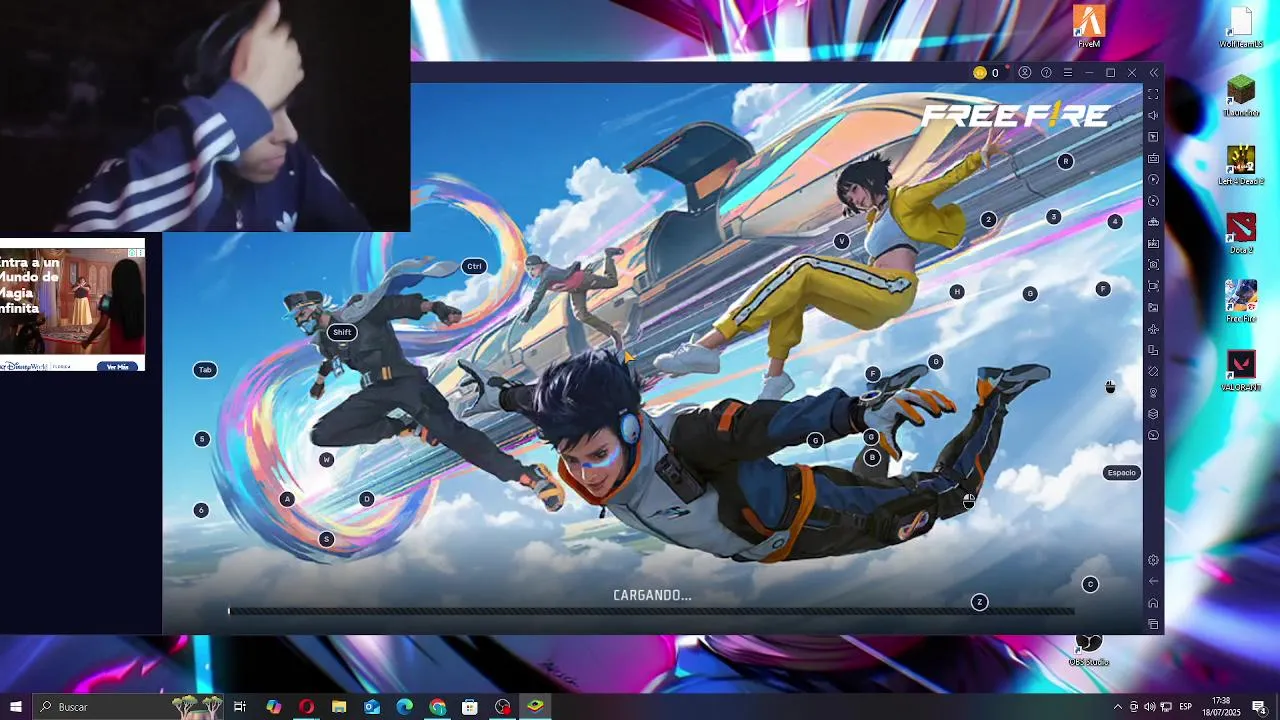Collapse the sidebar with double chevron icon

[x=1153, y=73]
